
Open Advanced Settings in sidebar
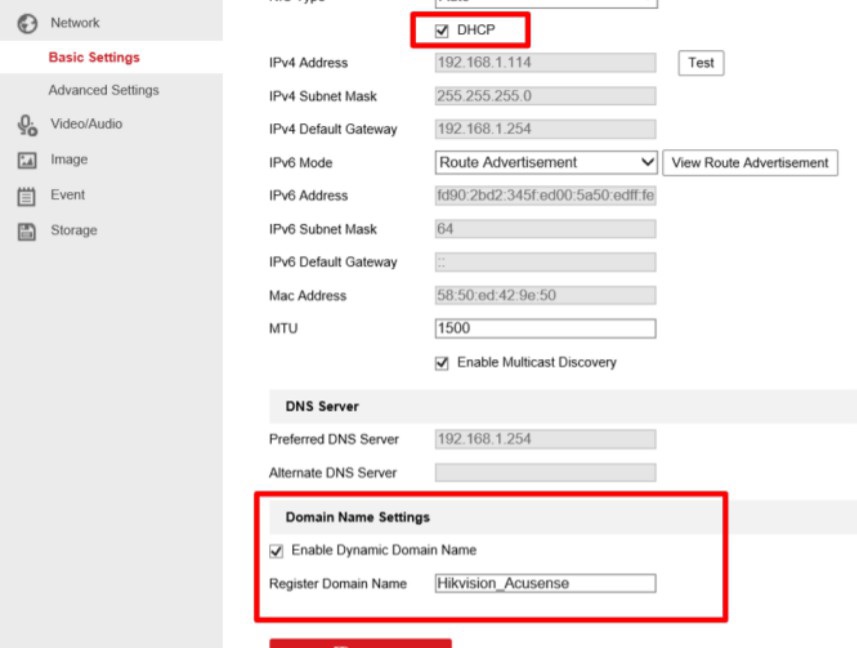pyautogui.click(x=103, y=90)
